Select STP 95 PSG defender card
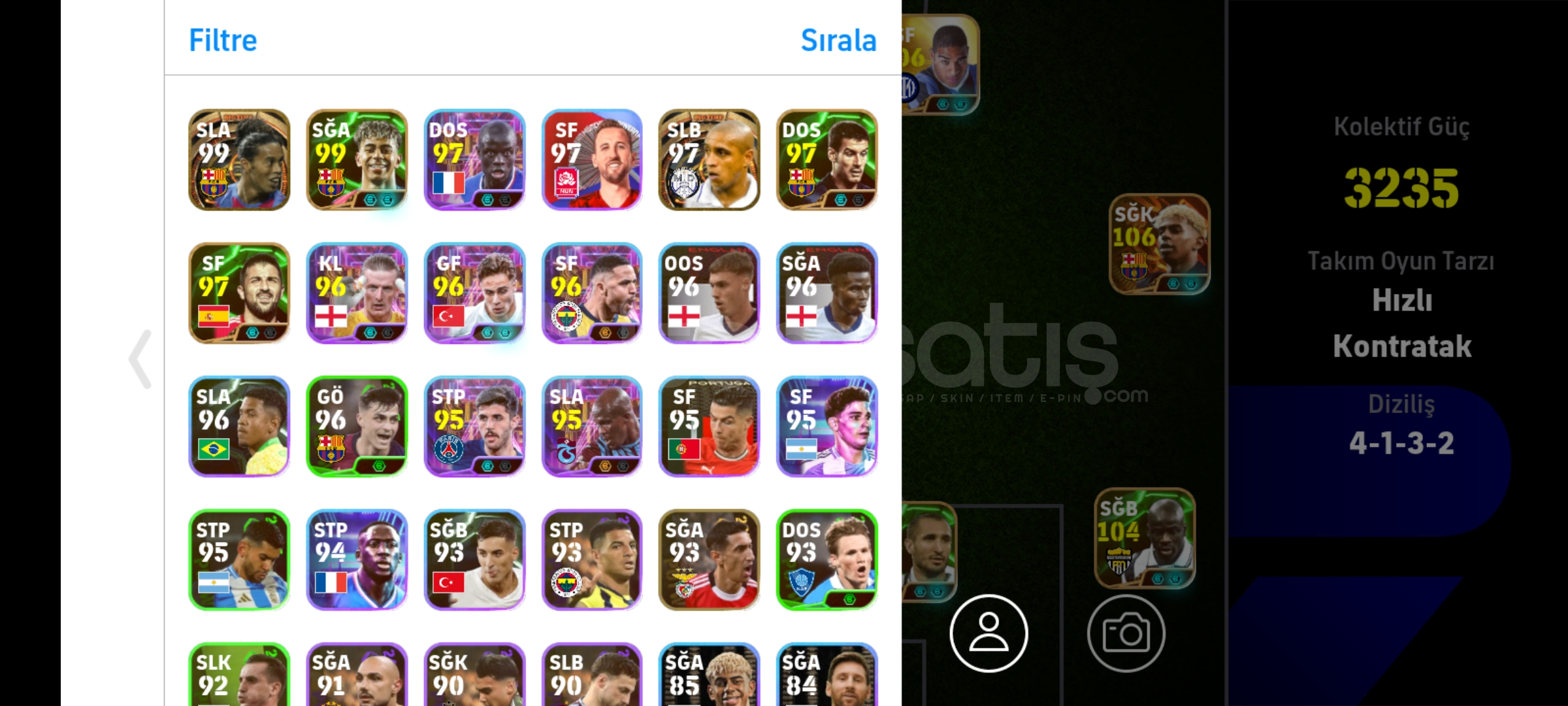This screenshot has width=1568, height=706. 474,426
